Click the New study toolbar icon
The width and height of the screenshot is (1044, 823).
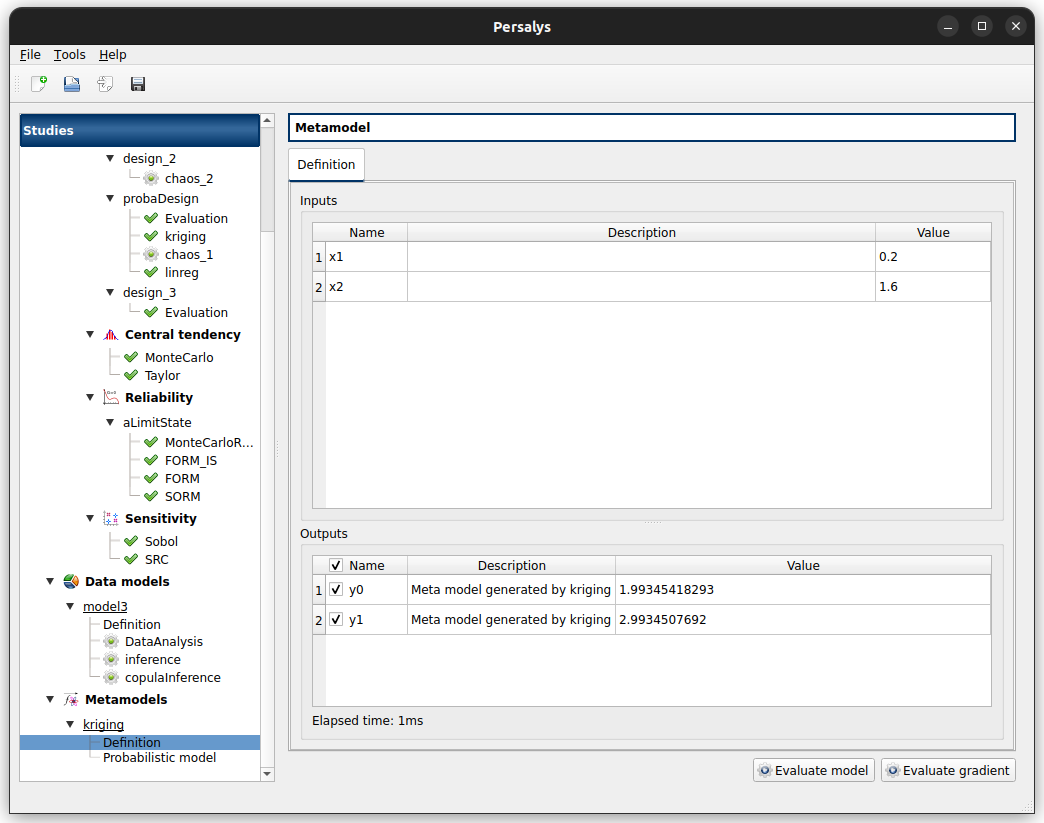[x=38, y=84]
